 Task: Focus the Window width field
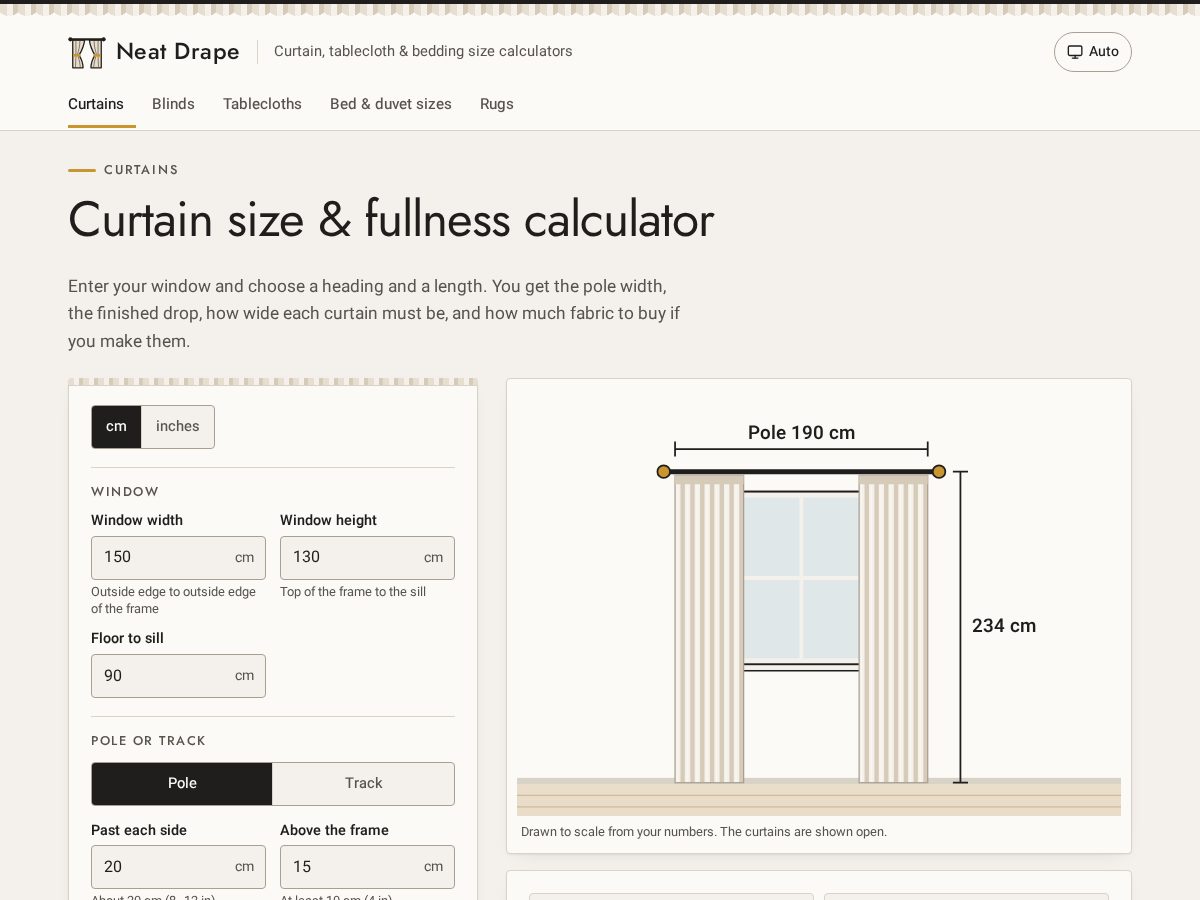tap(178, 558)
